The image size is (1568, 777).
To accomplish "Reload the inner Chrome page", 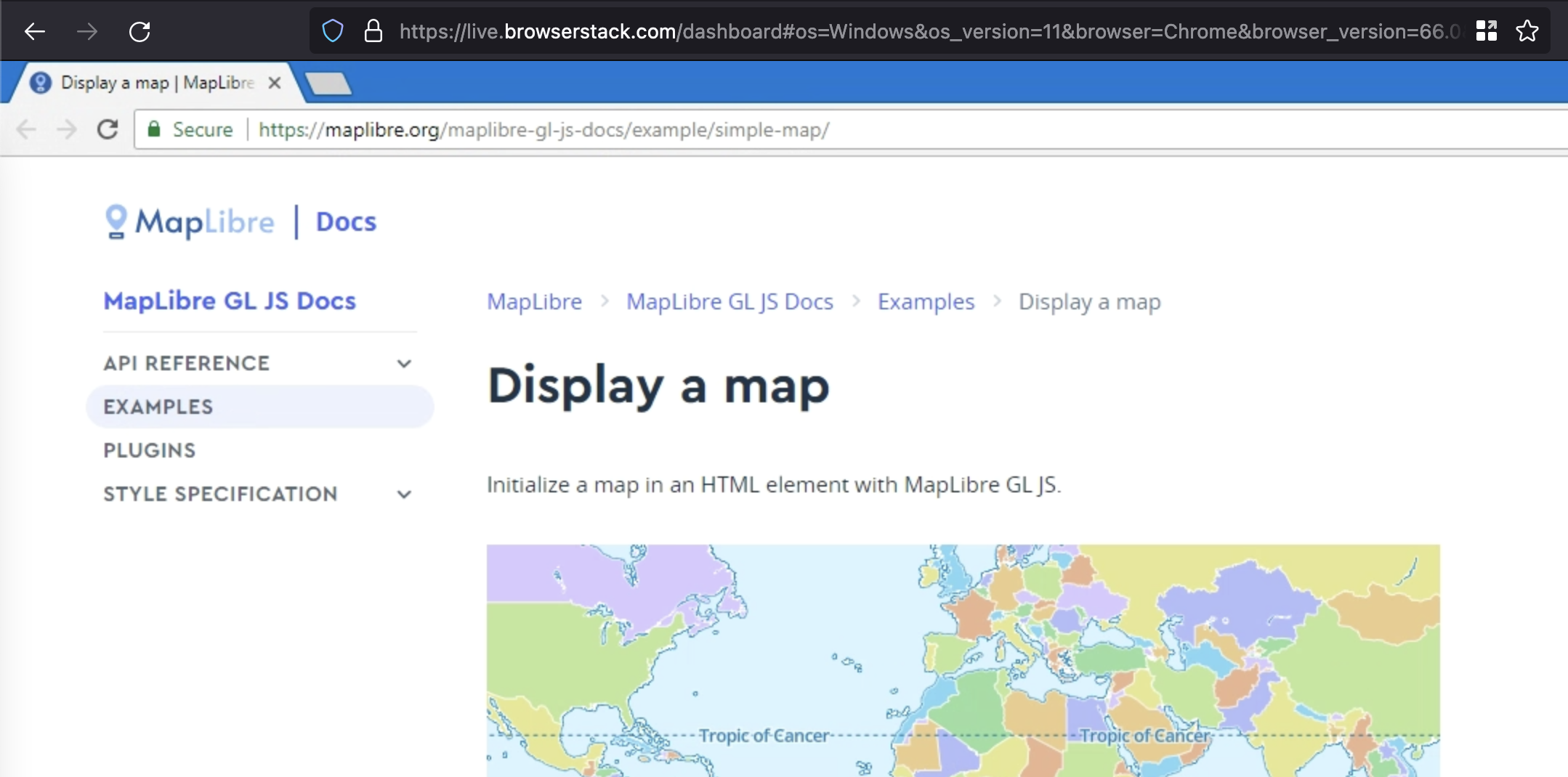I will pyautogui.click(x=108, y=129).
